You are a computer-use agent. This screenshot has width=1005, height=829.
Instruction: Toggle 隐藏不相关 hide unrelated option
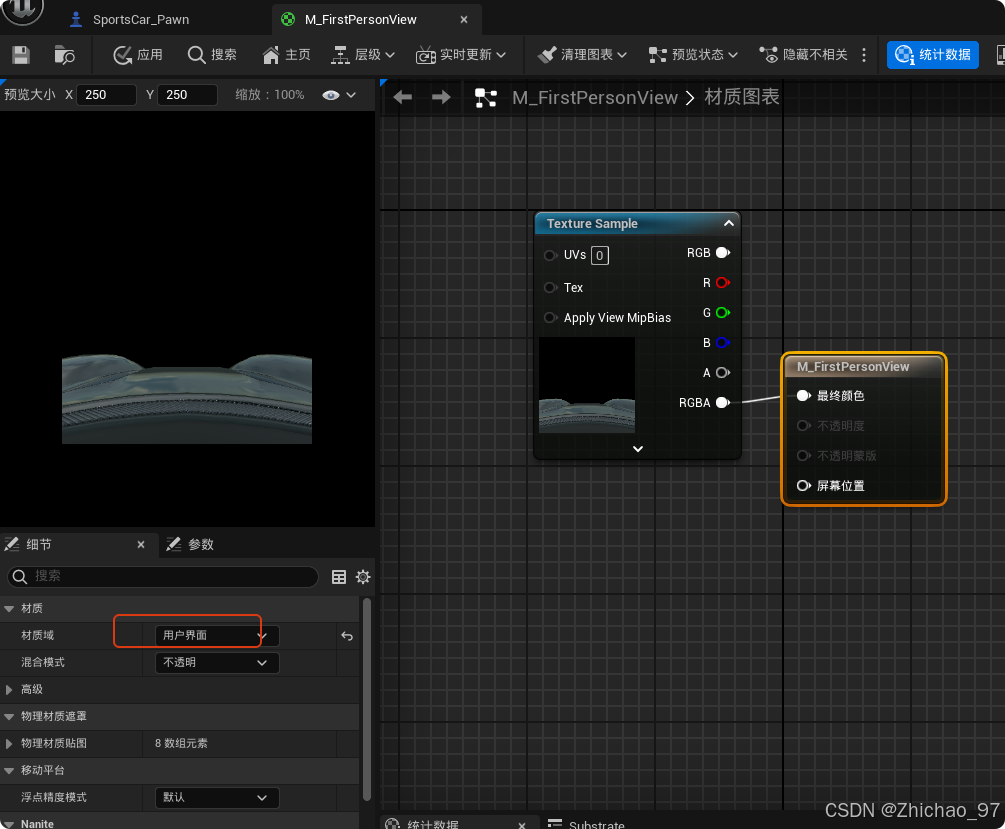pos(803,55)
